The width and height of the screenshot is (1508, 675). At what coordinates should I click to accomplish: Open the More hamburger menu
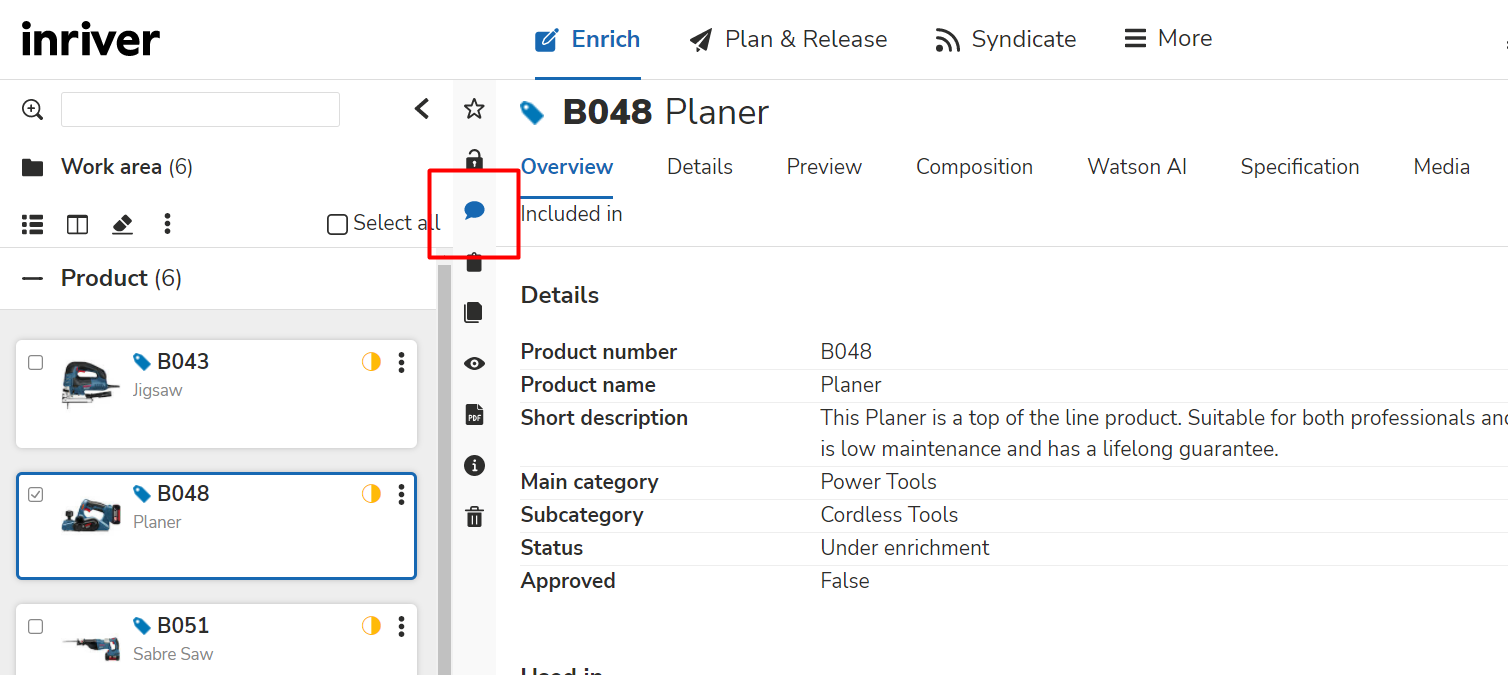pos(1168,39)
